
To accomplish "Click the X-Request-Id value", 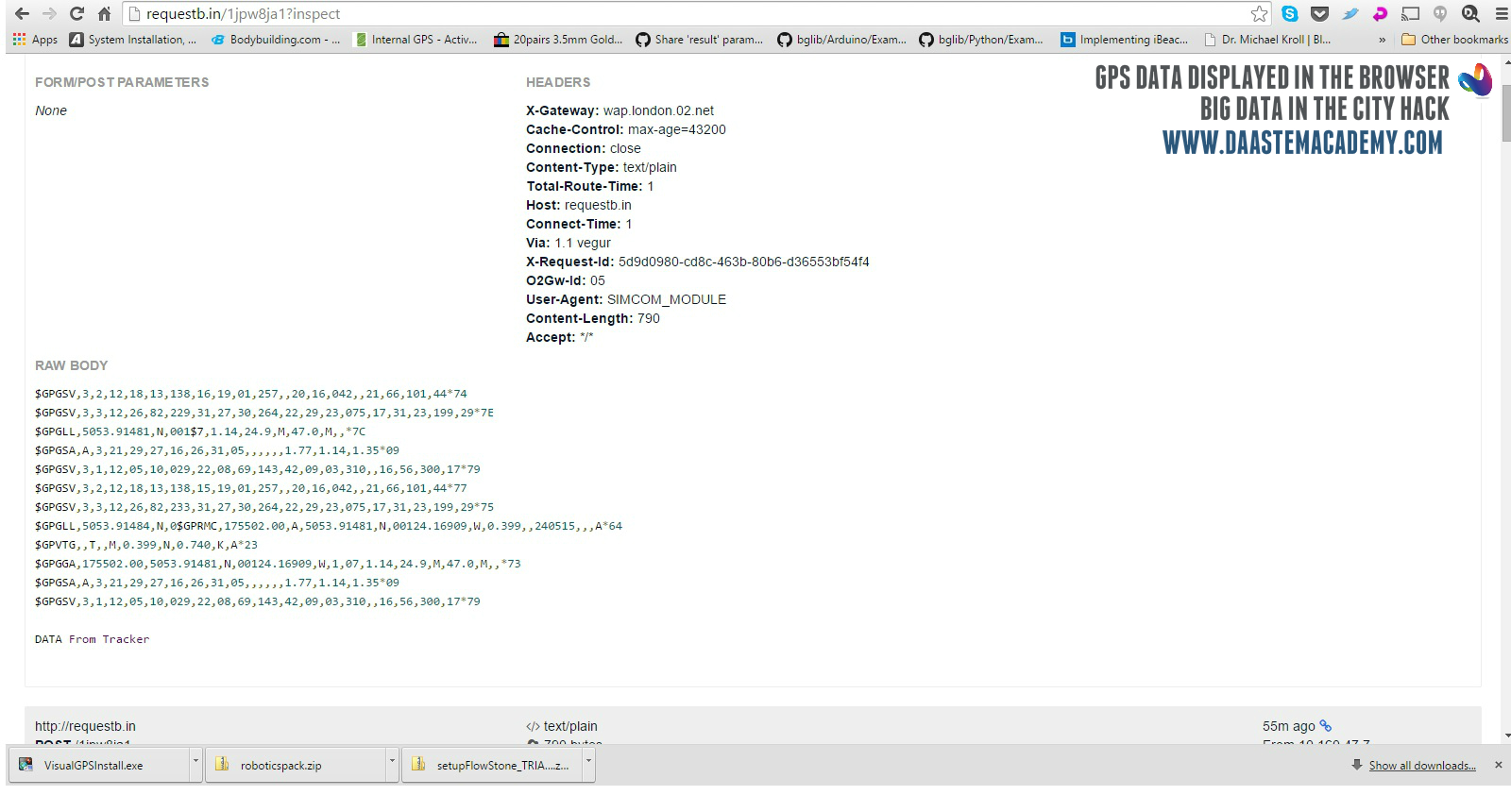I will coord(744,262).
